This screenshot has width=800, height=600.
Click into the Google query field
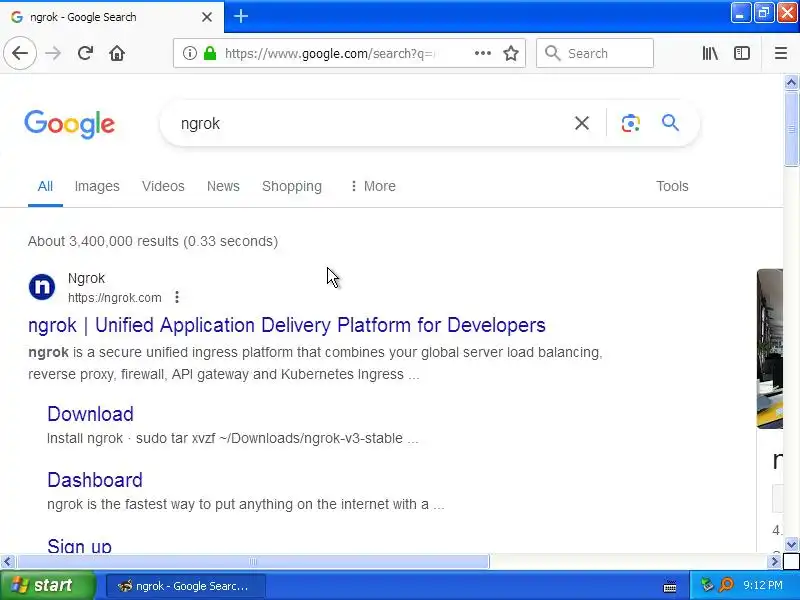(372, 123)
